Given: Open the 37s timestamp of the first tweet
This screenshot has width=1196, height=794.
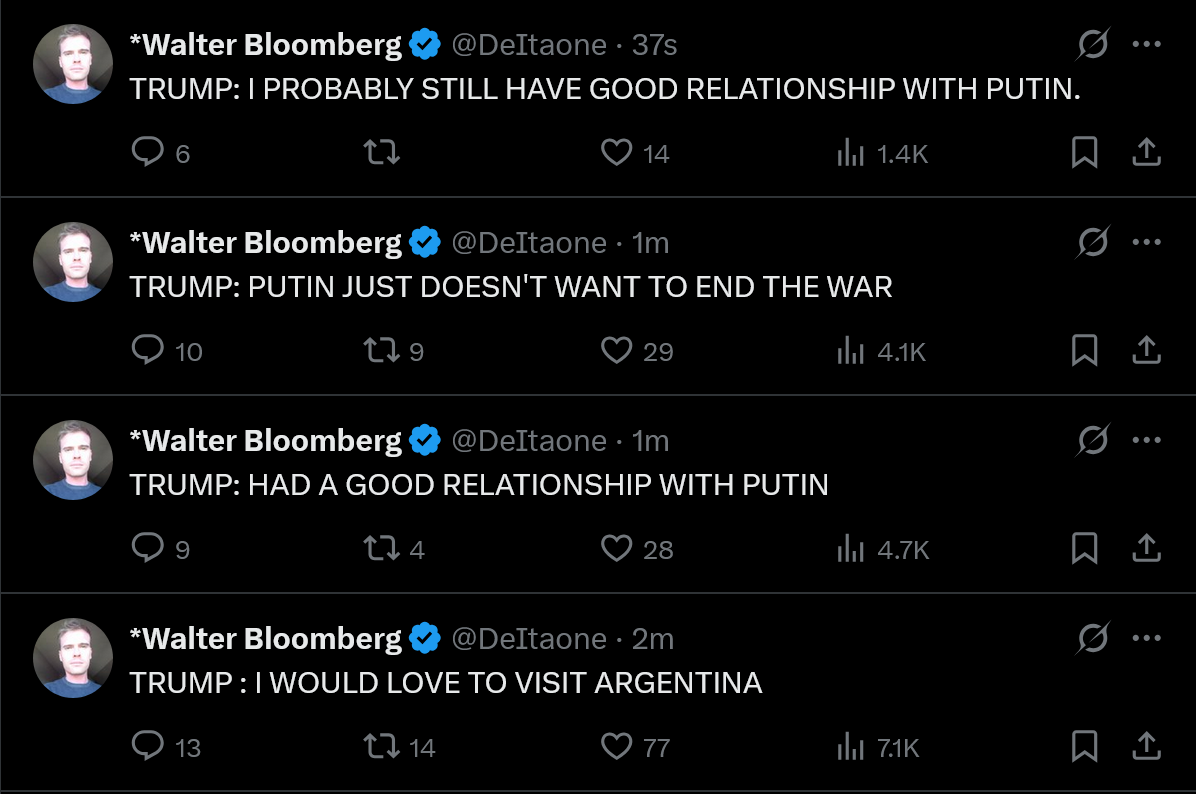Looking at the screenshot, I should [655, 45].
